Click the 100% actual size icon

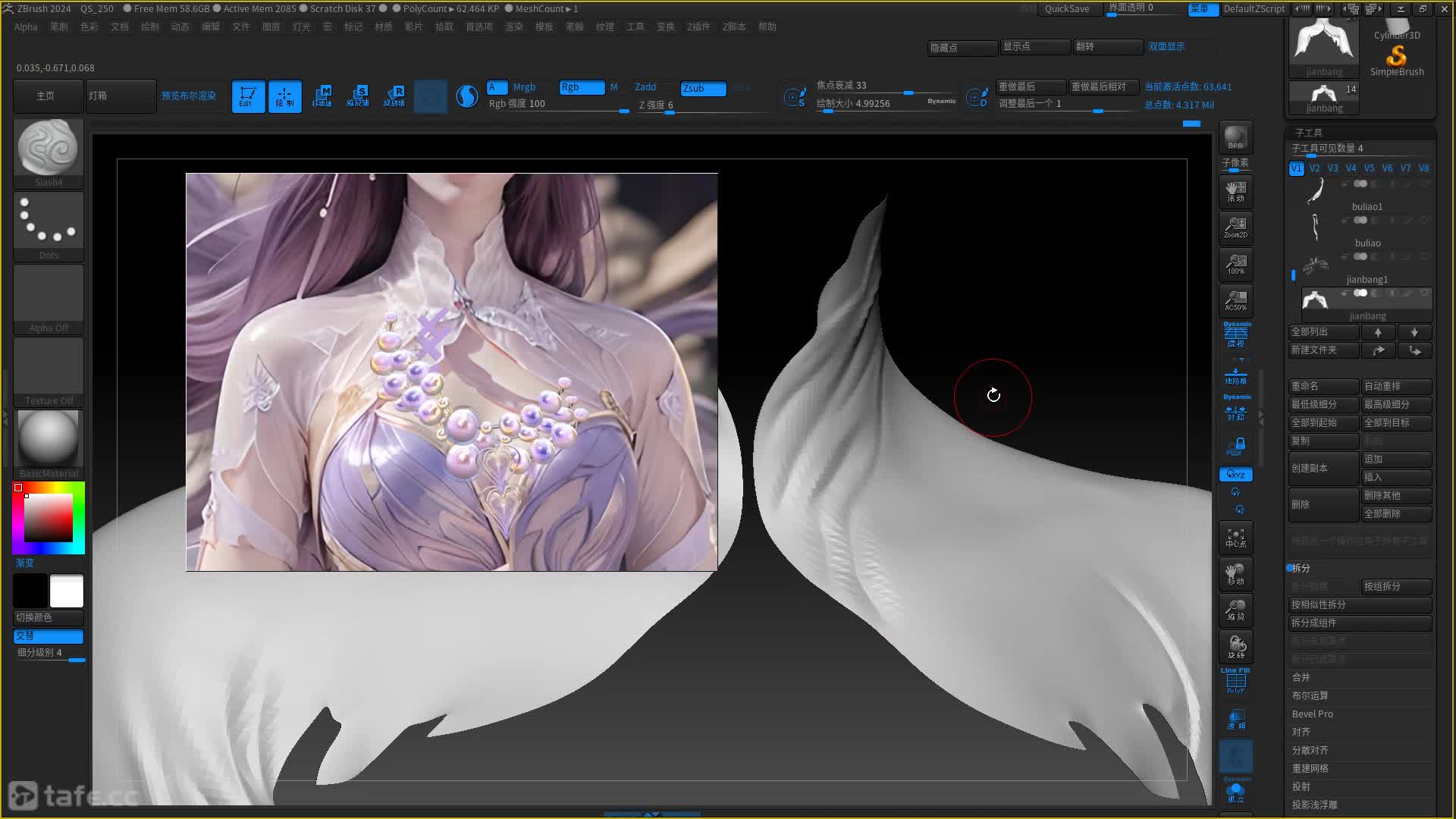pos(1235,264)
